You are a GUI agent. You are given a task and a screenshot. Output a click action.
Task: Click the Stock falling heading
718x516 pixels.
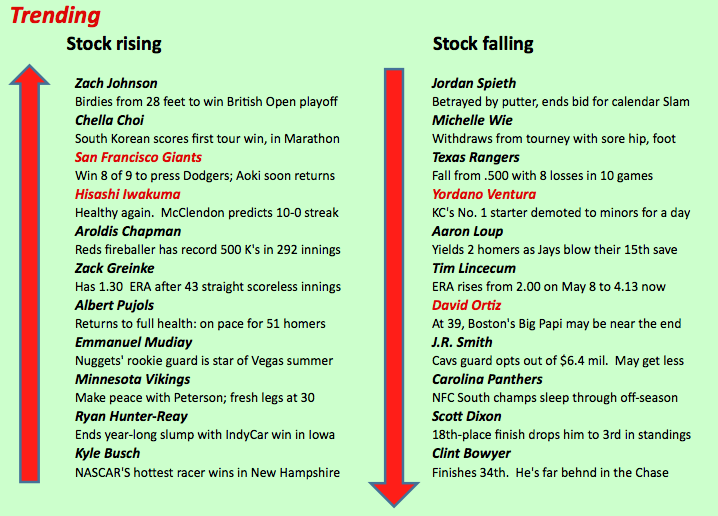483,44
